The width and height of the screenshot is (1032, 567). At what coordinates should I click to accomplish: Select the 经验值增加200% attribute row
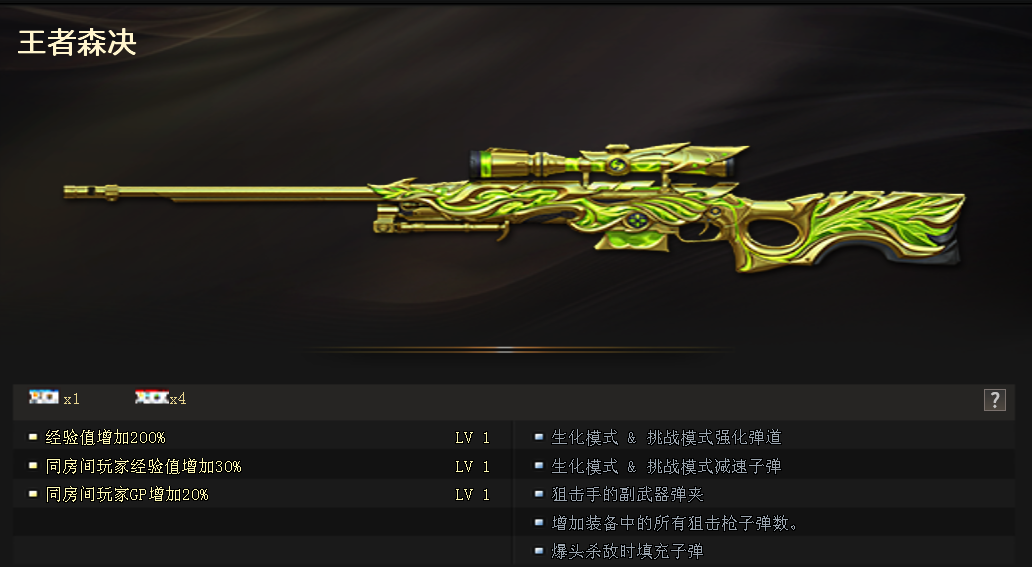pyautogui.click(x=263, y=437)
